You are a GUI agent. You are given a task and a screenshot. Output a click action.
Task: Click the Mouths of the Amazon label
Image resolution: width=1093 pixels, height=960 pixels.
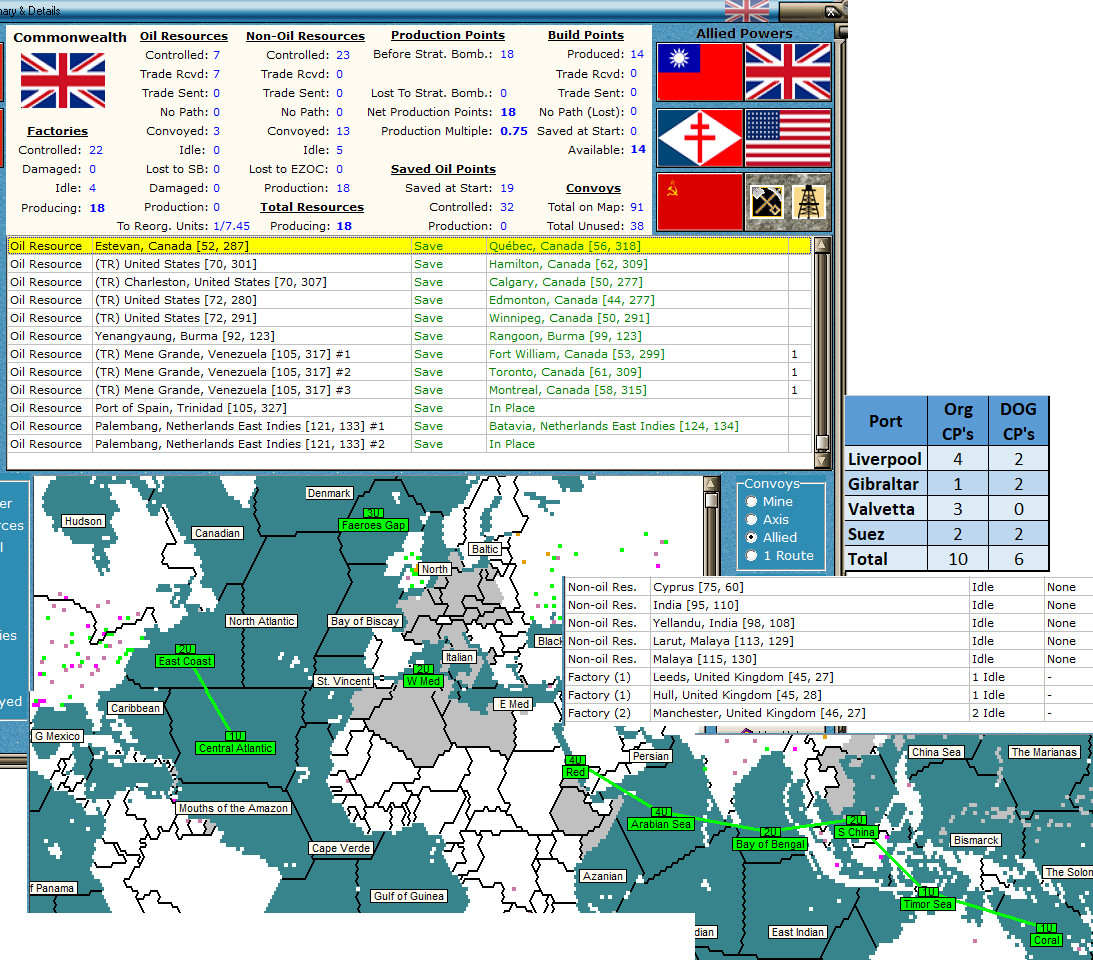click(x=233, y=809)
